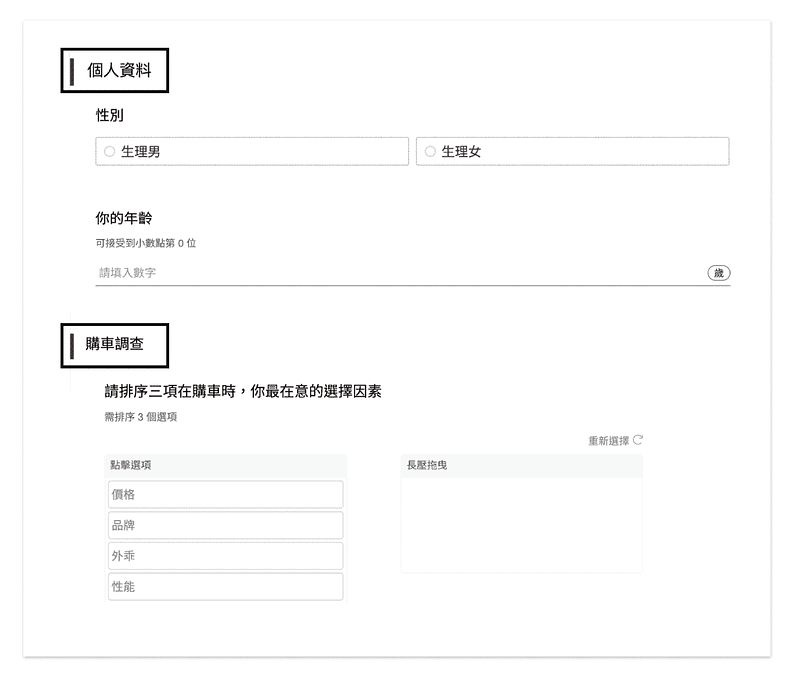This screenshot has height=691, width=800.
Task: Choose the 性能 ranking option
Action: [226, 586]
